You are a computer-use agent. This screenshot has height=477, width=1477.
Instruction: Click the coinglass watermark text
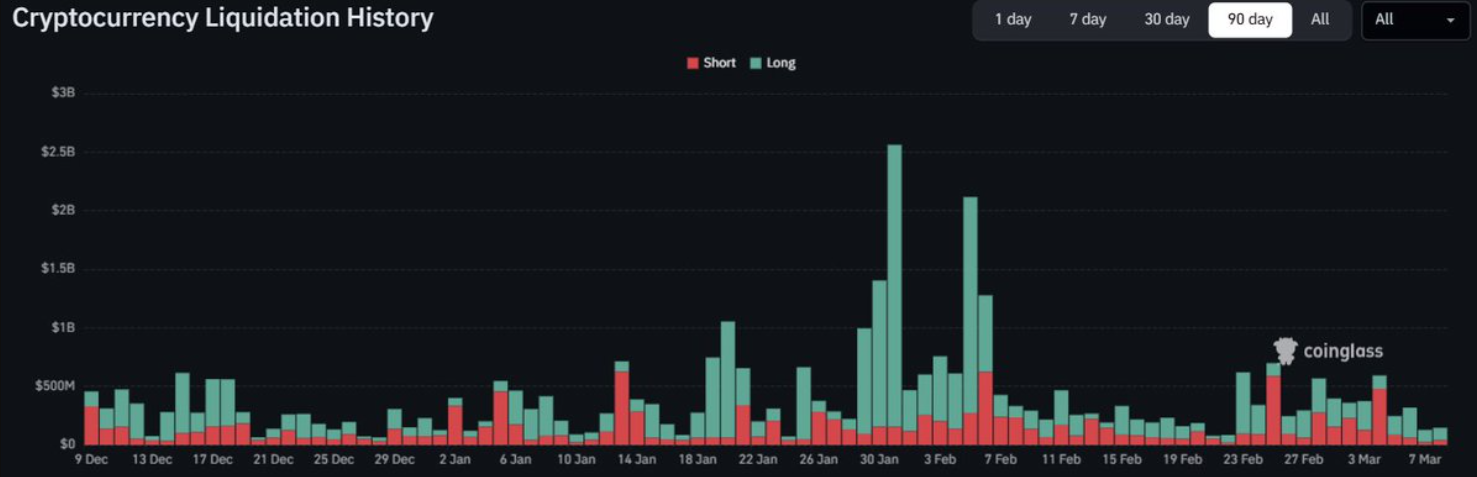tap(1343, 352)
